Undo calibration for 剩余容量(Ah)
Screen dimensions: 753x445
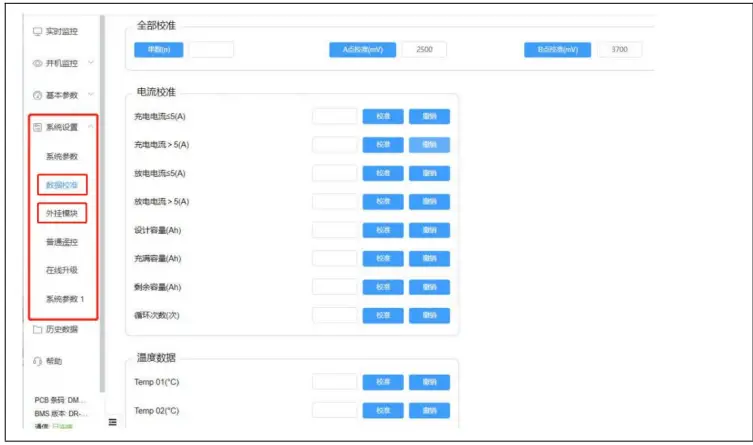[x=429, y=287]
